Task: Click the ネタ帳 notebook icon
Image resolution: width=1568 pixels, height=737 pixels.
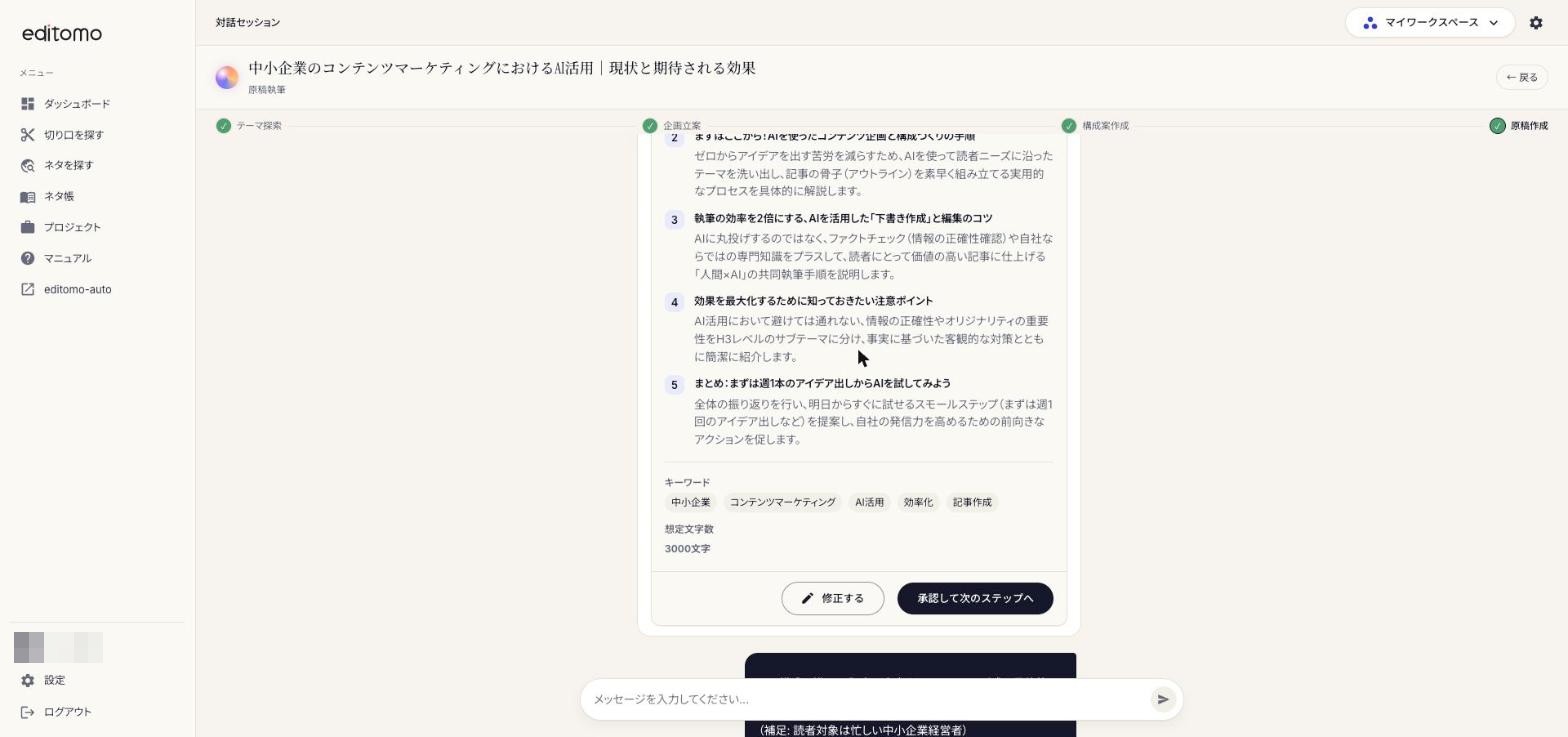Action: (x=27, y=197)
